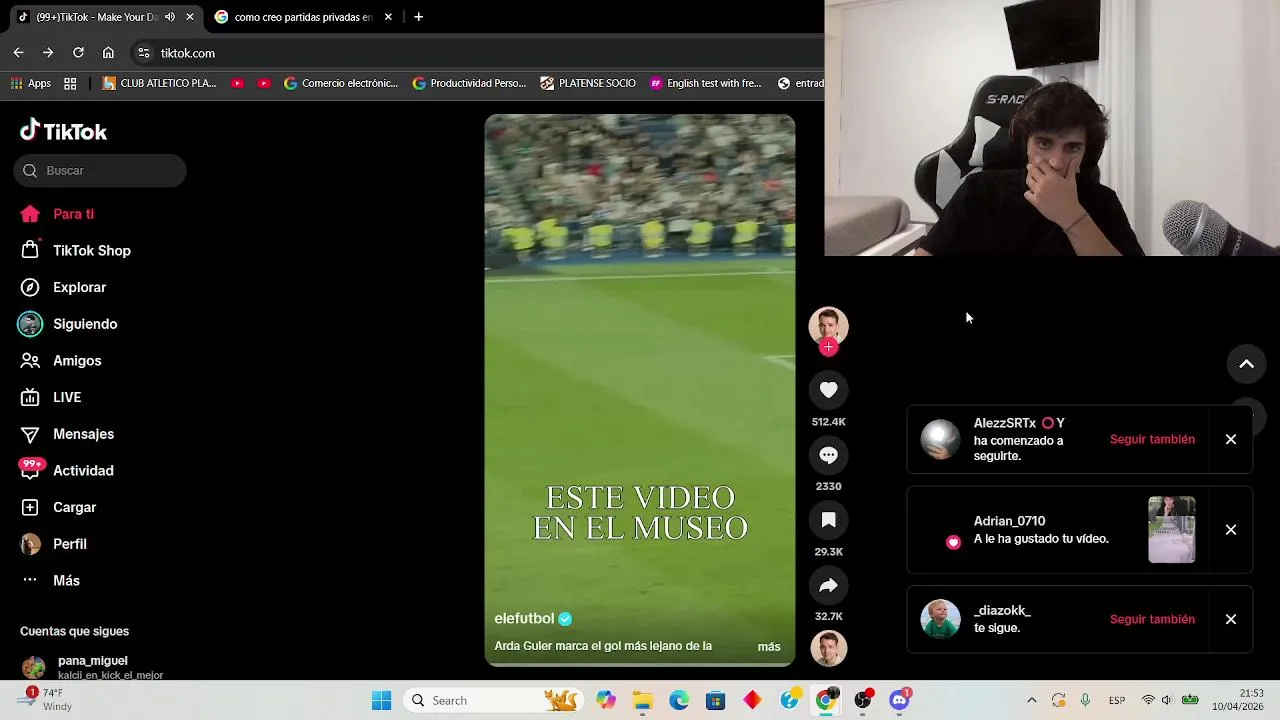Focus the Buscar search field
Image resolution: width=1280 pixels, height=720 pixels.
point(100,170)
